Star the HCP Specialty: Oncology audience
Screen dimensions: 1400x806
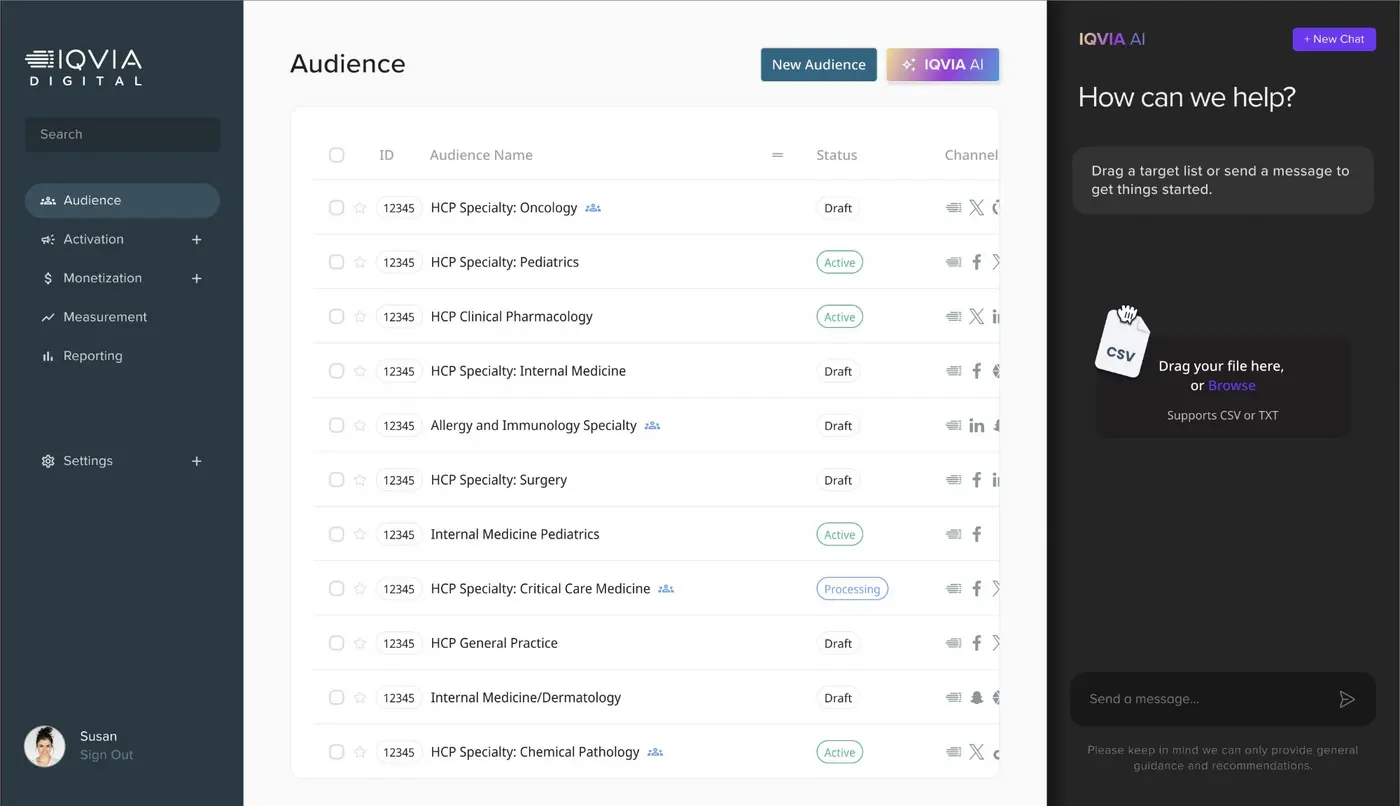tap(360, 208)
